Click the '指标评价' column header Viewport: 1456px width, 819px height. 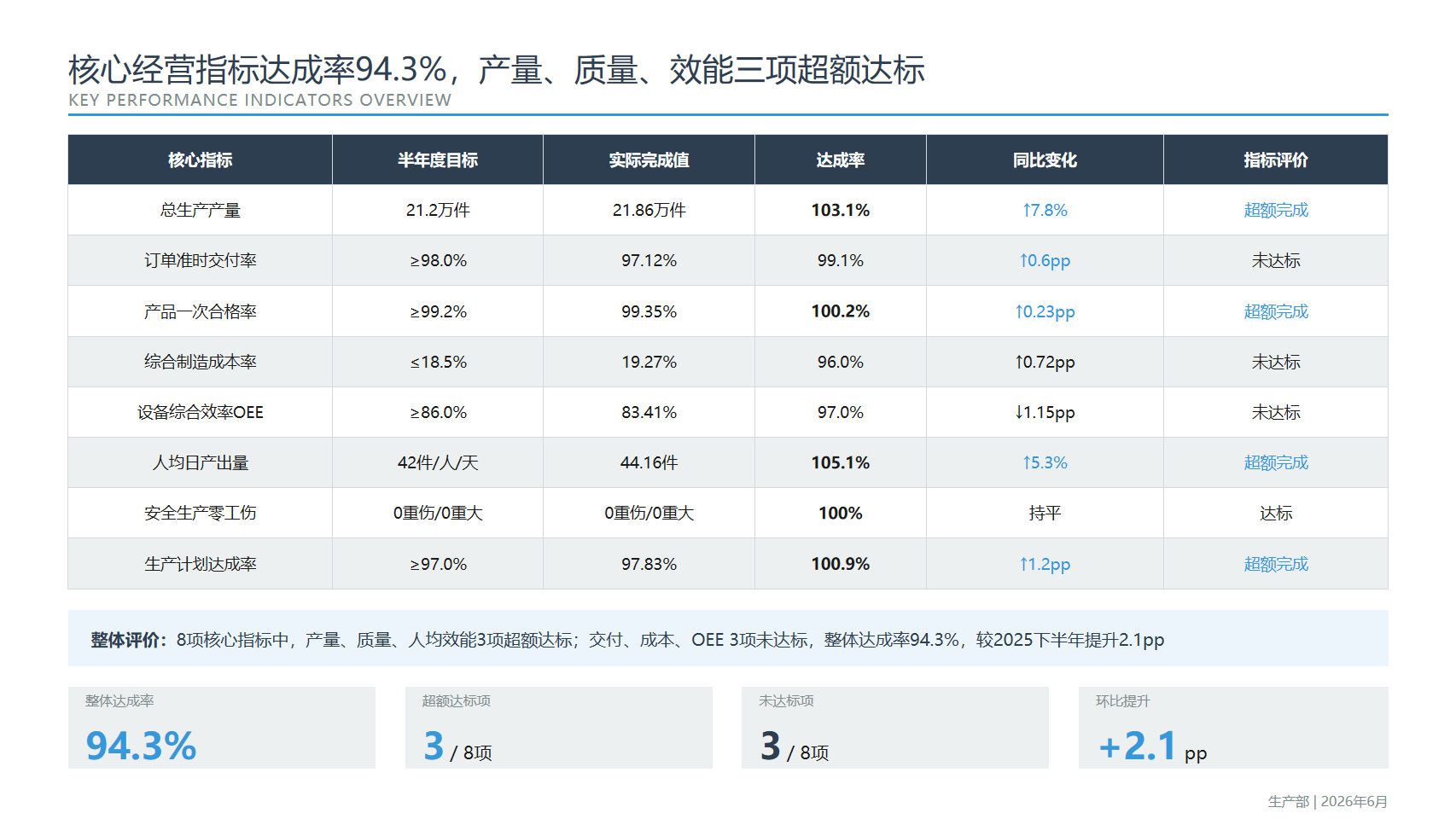coord(1276,160)
